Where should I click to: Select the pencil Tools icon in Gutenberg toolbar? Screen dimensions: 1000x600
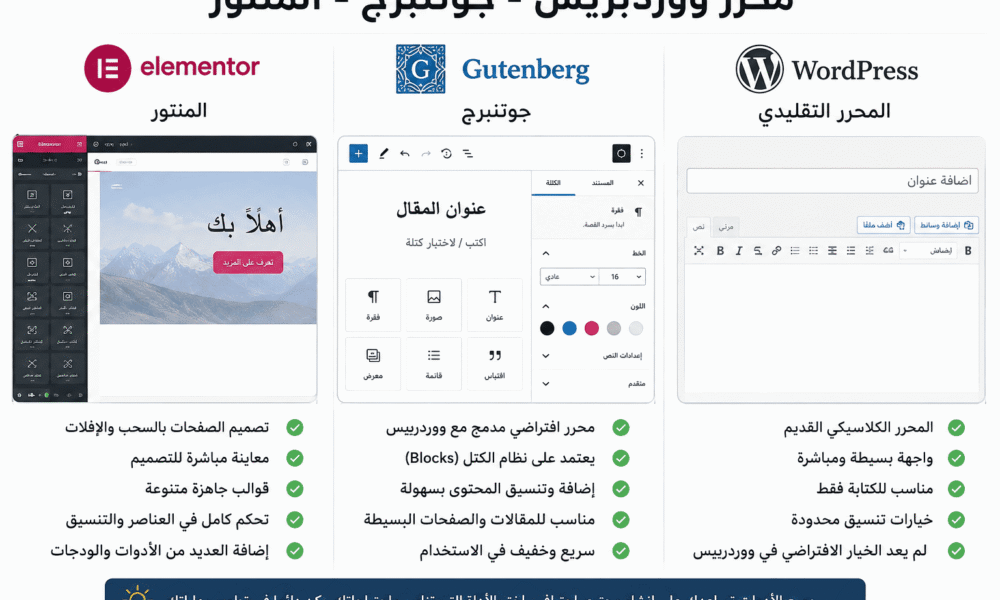click(383, 154)
